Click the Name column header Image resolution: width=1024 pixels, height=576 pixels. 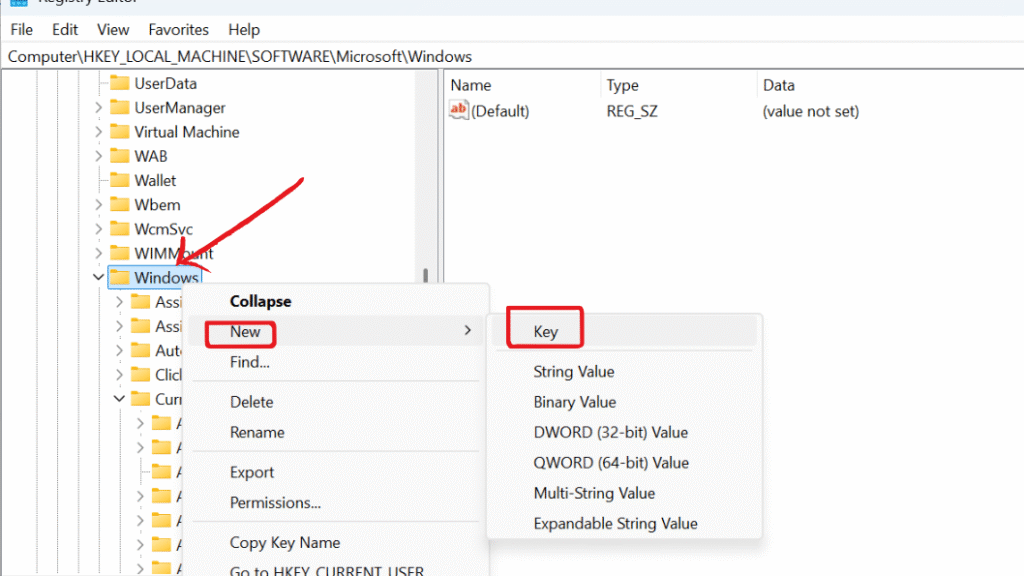pyautogui.click(x=470, y=85)
